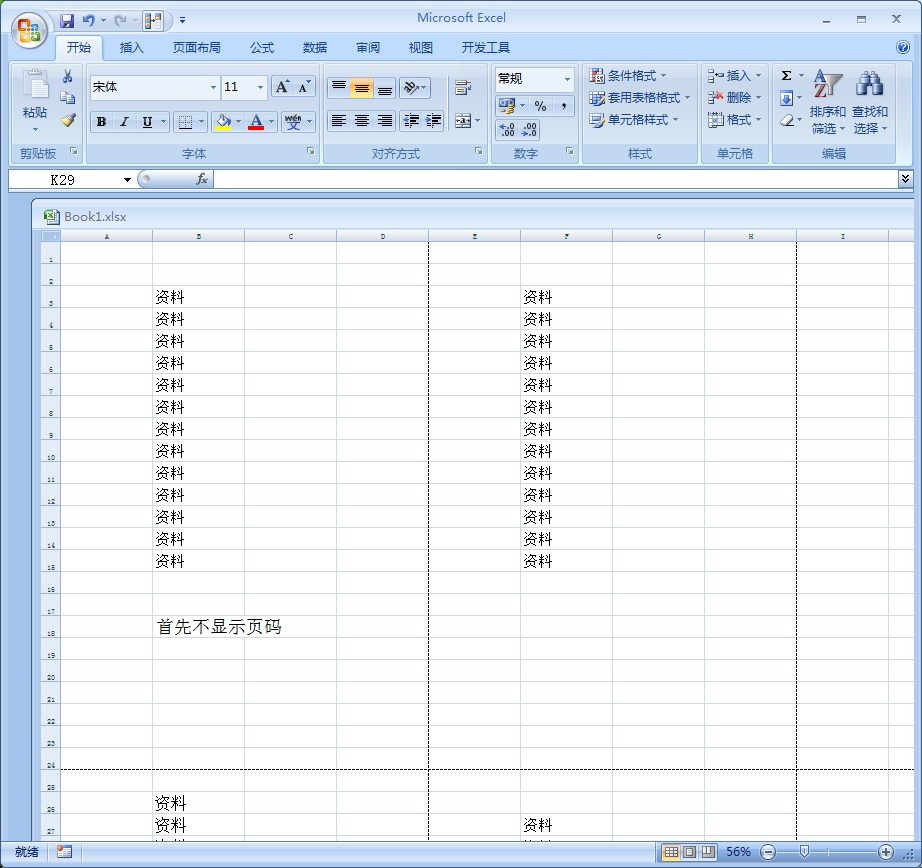Open 单元格样式 menu
The image size is (922, 868).
pyautogui.click(x=634, y=120)
